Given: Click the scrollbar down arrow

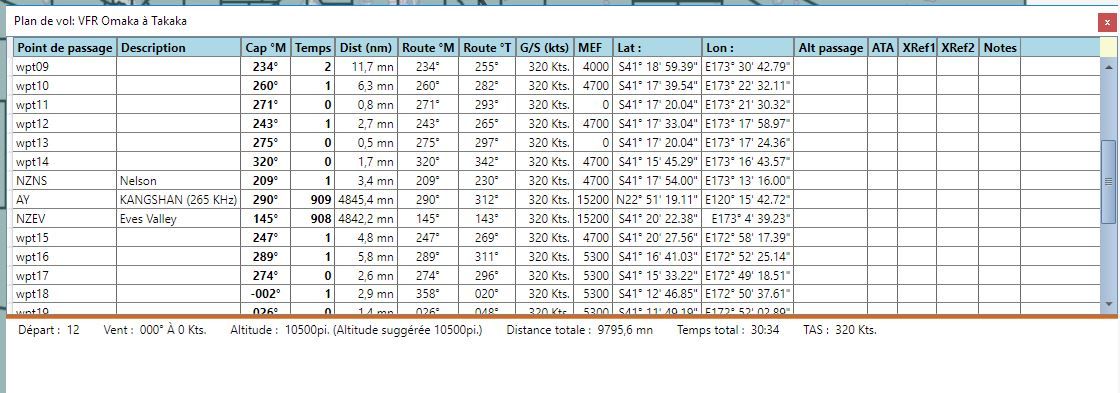Looking at the screenshot, I should coord(1109,304).
